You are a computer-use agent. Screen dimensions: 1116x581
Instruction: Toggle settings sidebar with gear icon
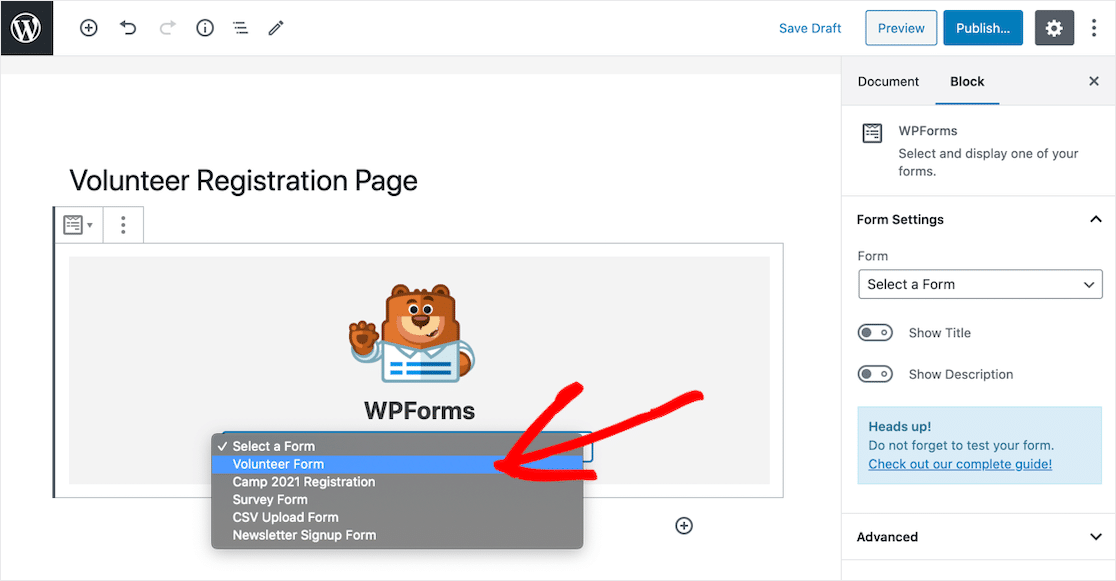coord(1054,28)
